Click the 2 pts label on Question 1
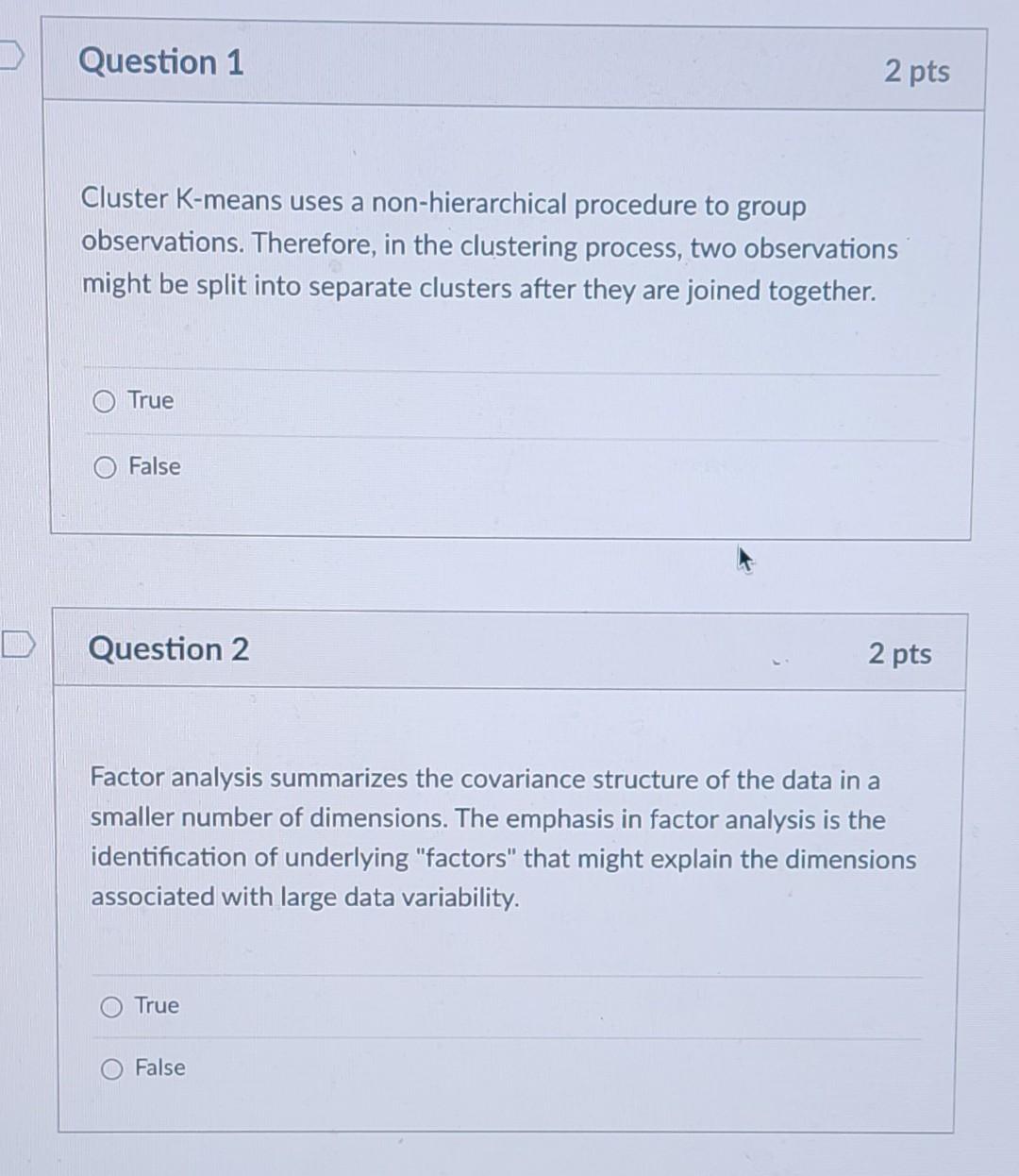1019x1176 pixels. [x=919, y=72]
